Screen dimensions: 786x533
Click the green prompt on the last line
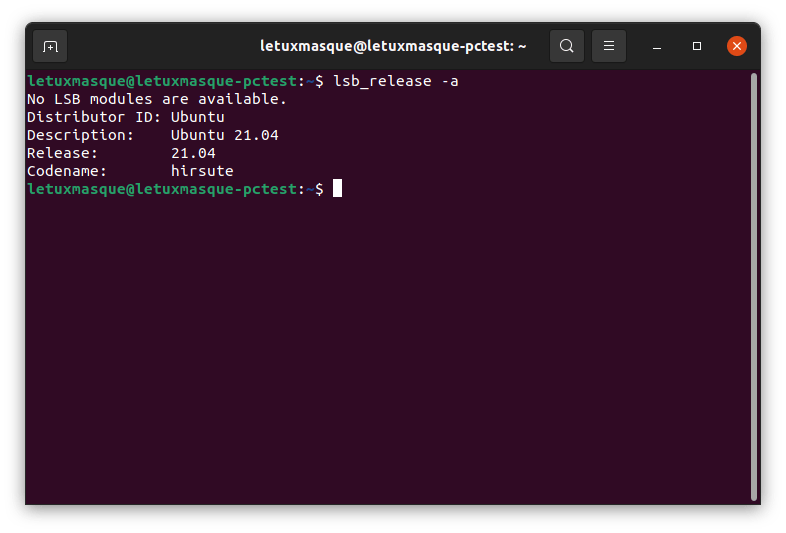click(x=162, y=189)
